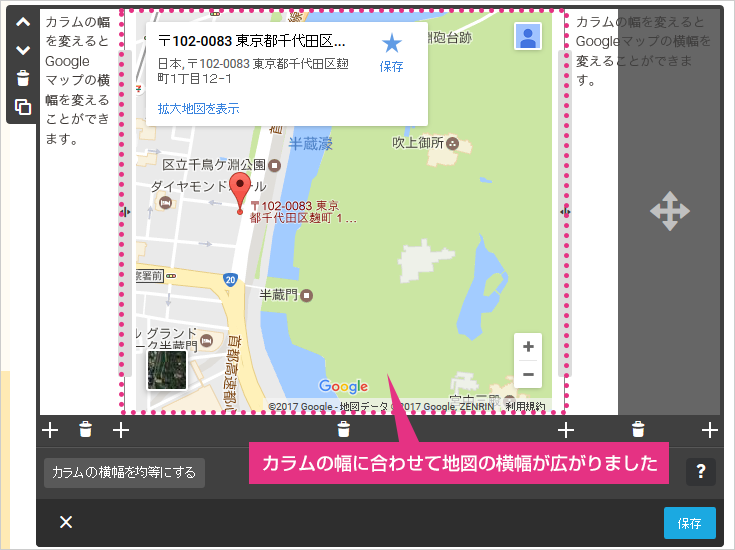Viewport: 735px width, 550px height.
Task: Click the red location pin on the map
Action: pyautogui.click(x=240, y=193)
